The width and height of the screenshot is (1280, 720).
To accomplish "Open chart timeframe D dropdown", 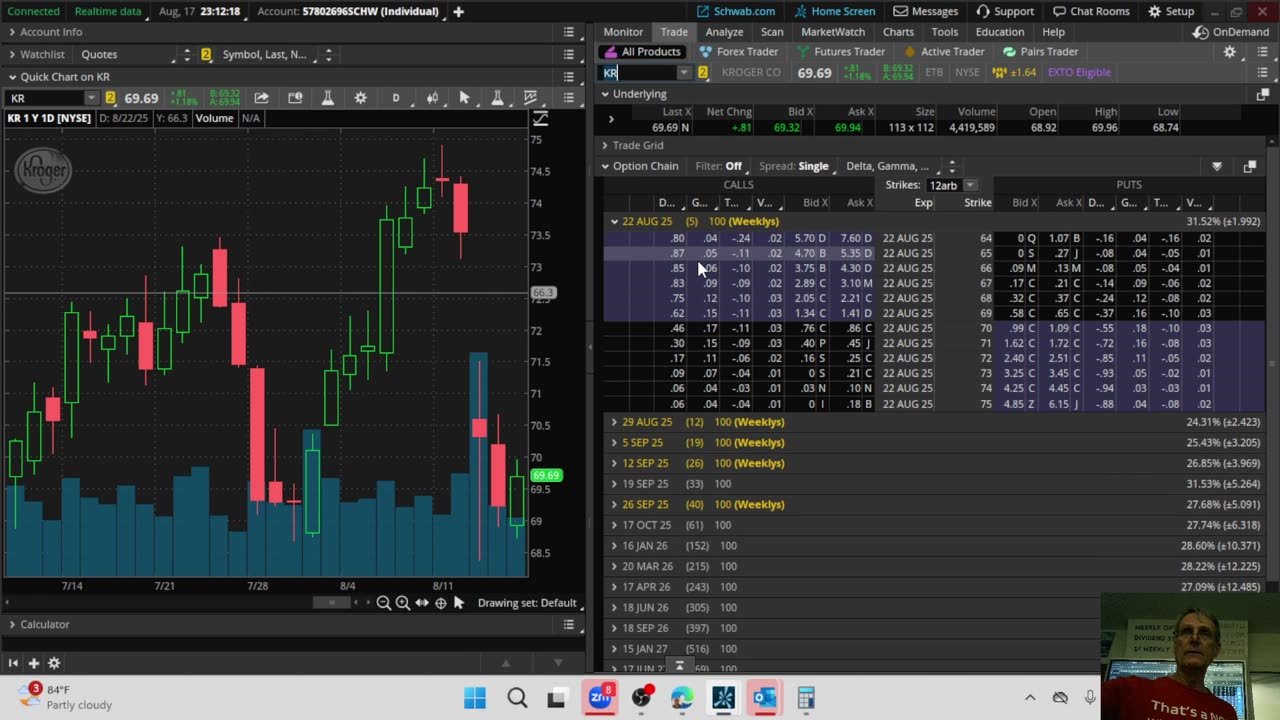I will click(x=396, y=98).
